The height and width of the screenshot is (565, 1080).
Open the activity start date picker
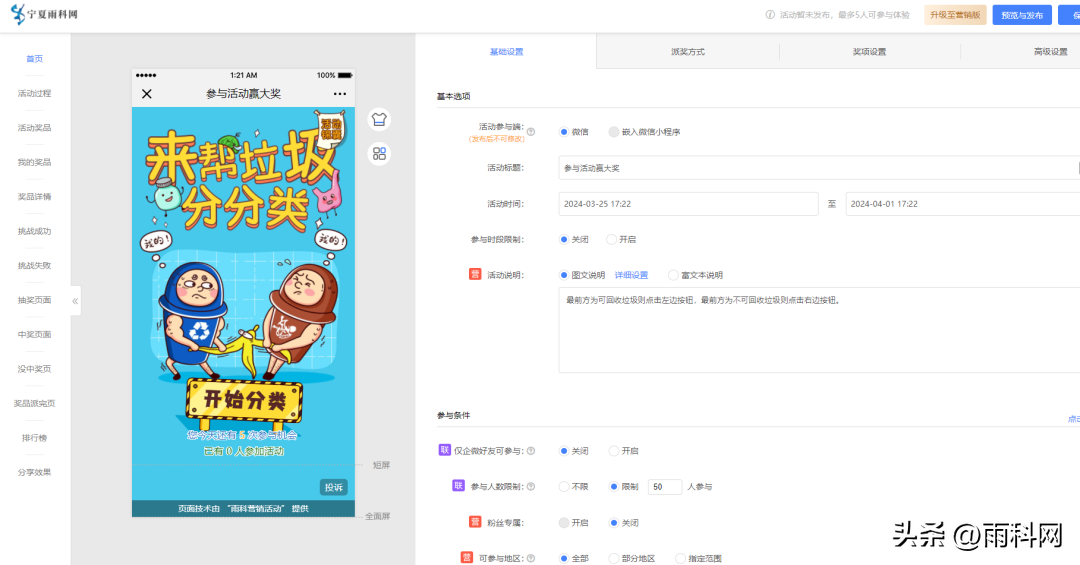pyautogui.click(x=688, y=204)
